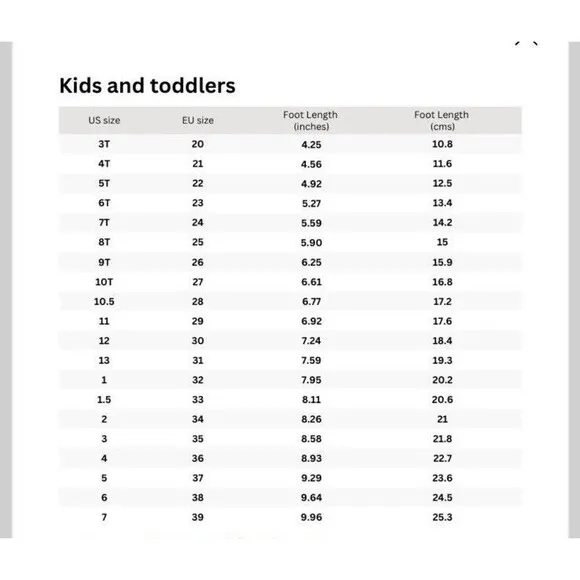
Task: Click the 25.3 cms foot length value
Action: point(442,517)
